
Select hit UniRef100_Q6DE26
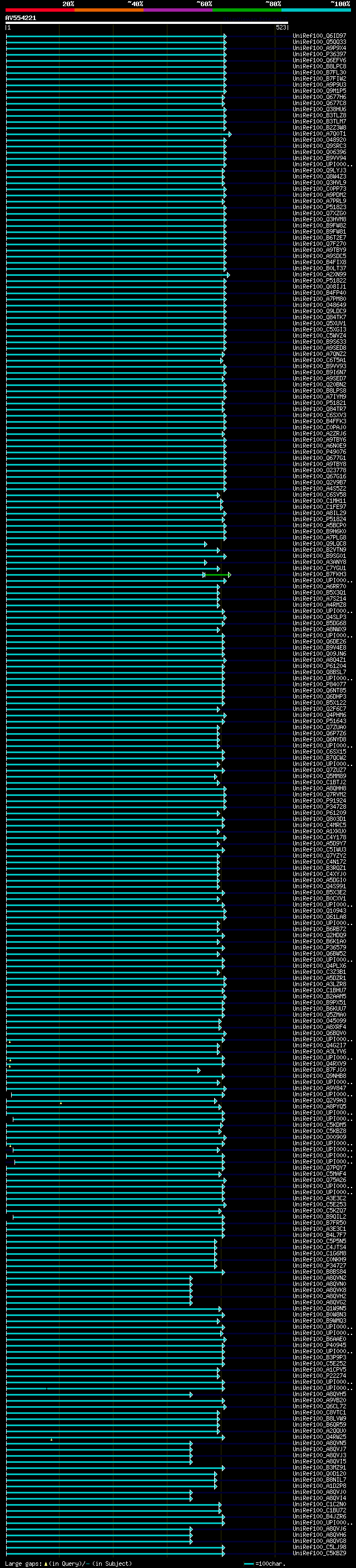tap(319, 641)
